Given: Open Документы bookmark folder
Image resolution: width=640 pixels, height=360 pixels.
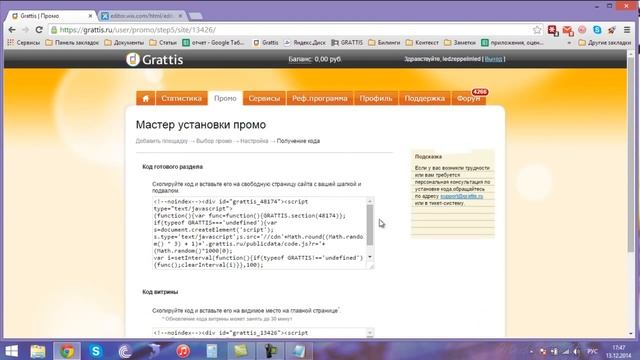Looking at the screenshot, I should click(x=124, y=42).
